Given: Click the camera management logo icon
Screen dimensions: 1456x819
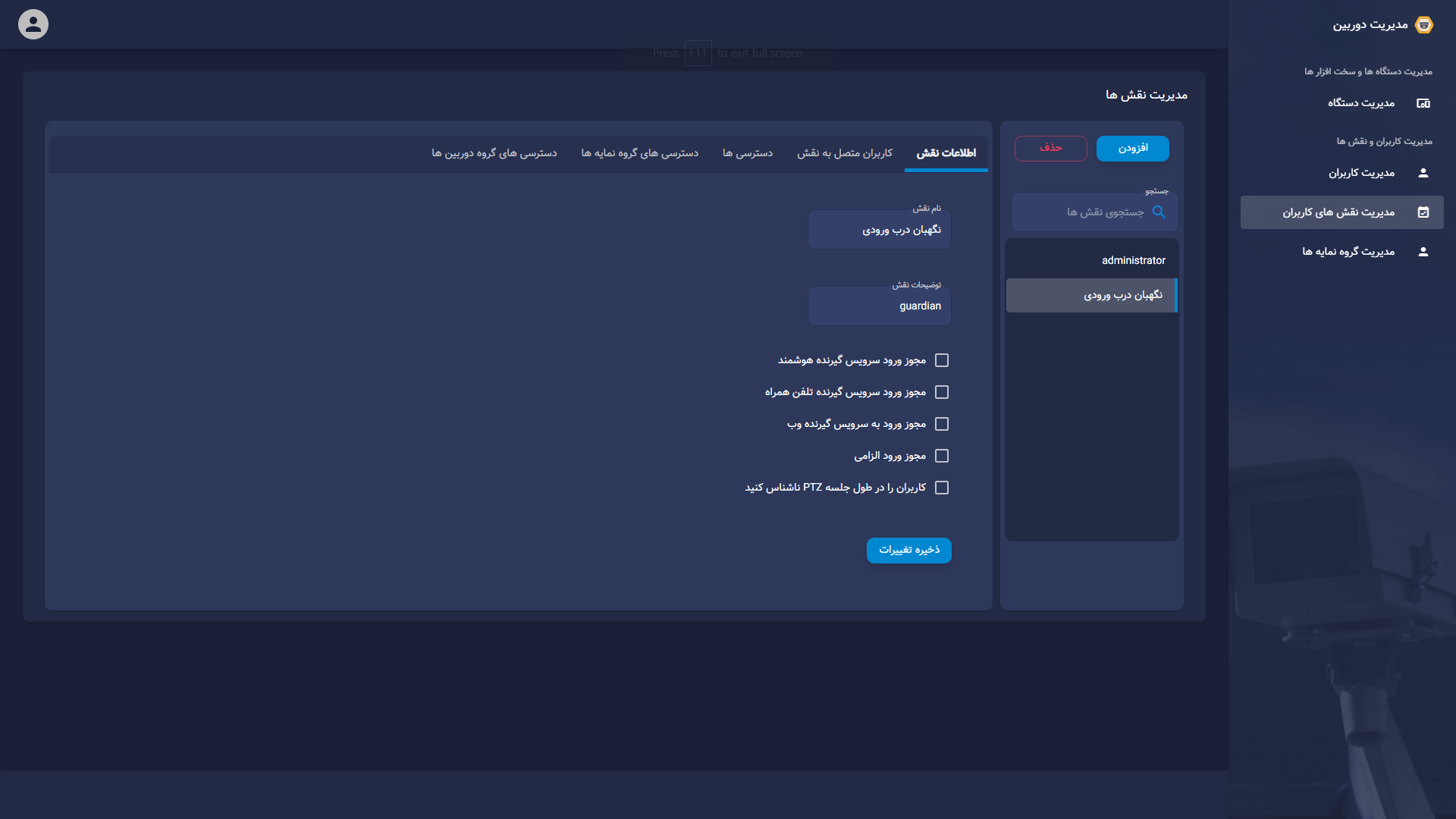Looking at the screenshot, I should pyautogui.click(x=1424, y=25).
